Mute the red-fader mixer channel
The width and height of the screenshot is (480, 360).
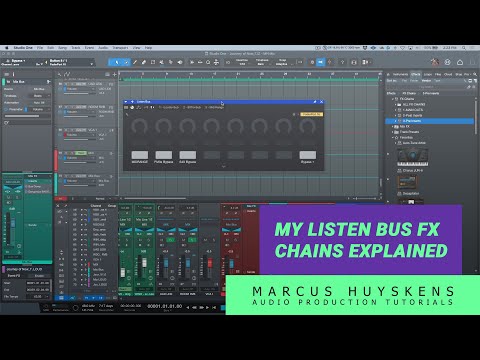(x=205, y=240)
